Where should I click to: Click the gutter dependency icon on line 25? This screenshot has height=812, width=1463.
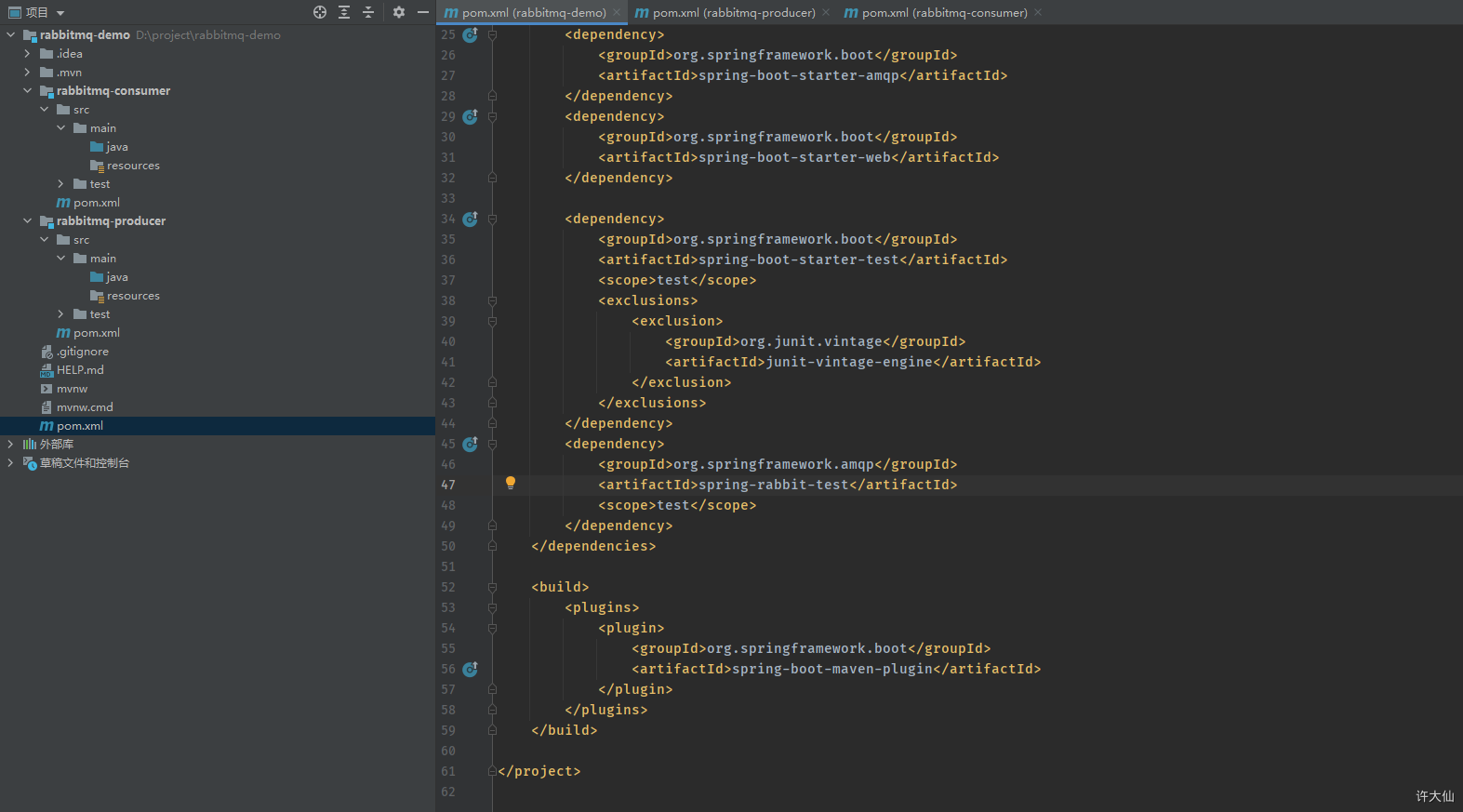coord(471,34)
